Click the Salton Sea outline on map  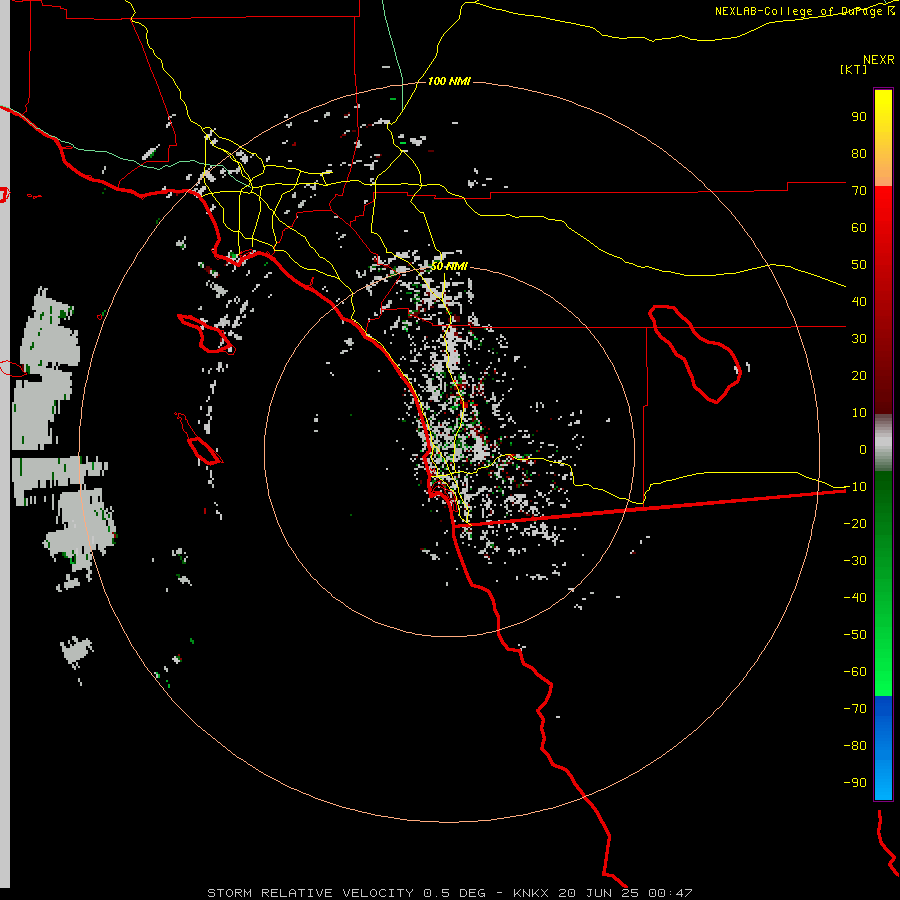point(696,354)
